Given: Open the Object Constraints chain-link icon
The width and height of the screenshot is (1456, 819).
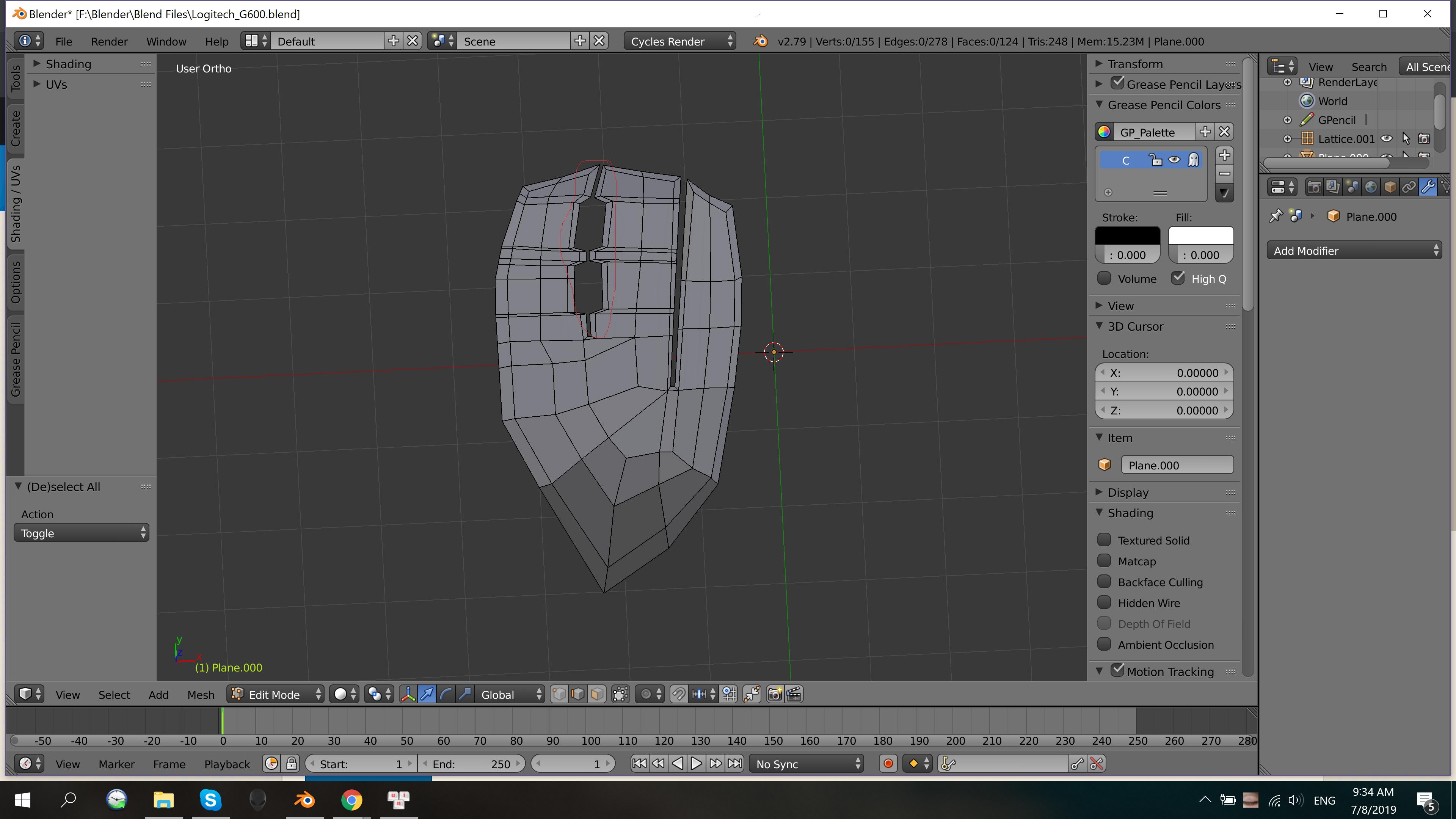Looking at the screenshot, I should (1409, 187).
